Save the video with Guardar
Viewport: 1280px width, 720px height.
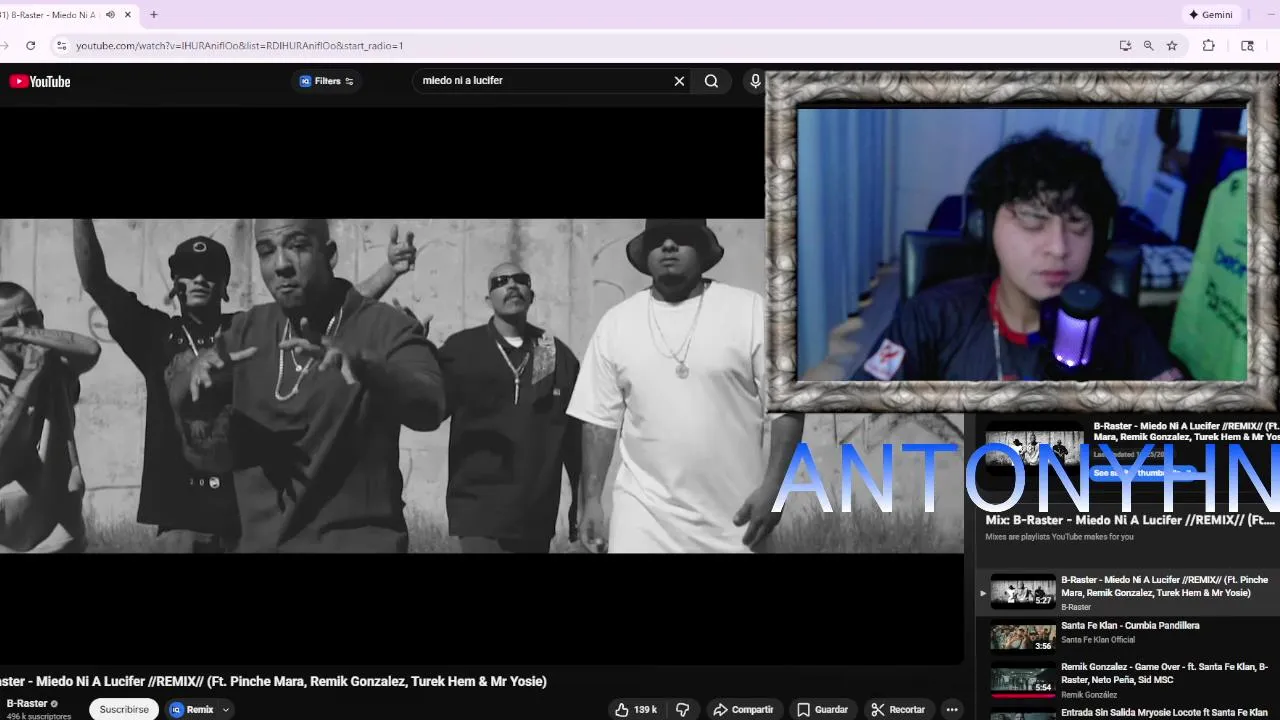pyautogui.click(x=822, y=709)
